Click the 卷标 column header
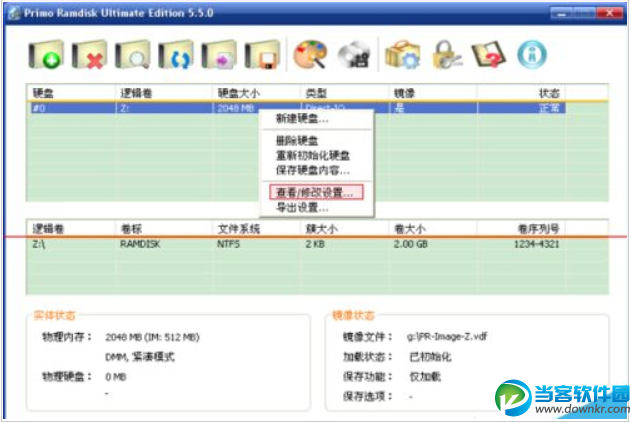The height and width of the screenshot is (423, 631). 131,229
